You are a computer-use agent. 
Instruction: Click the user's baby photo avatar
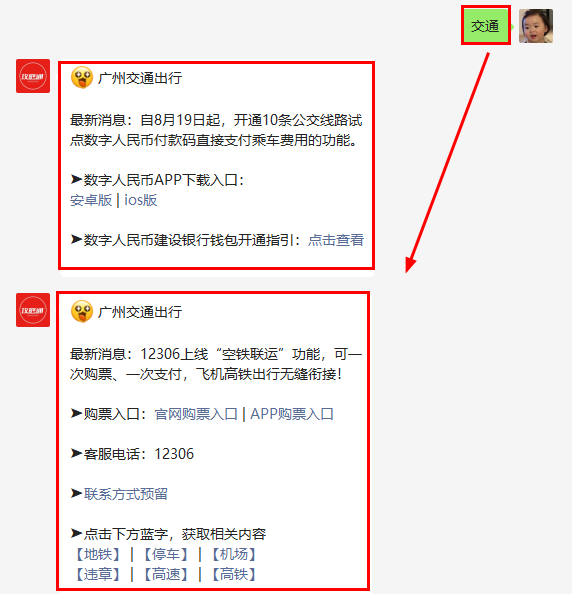536,26
